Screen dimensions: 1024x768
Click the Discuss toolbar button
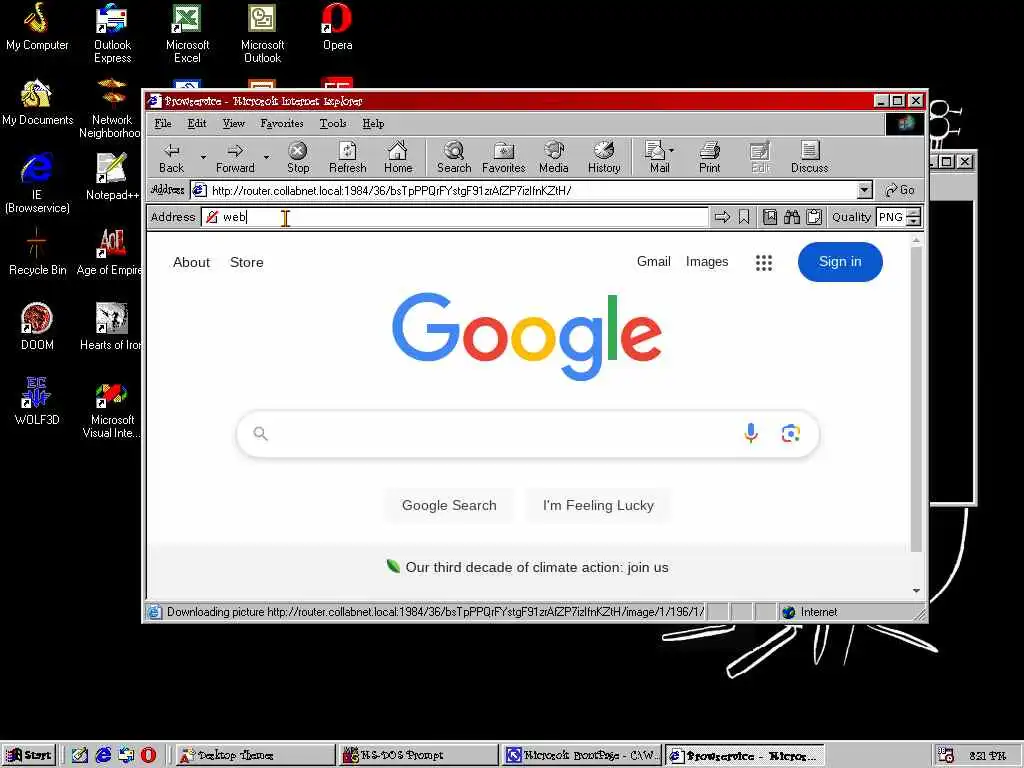tap(809, 158)
